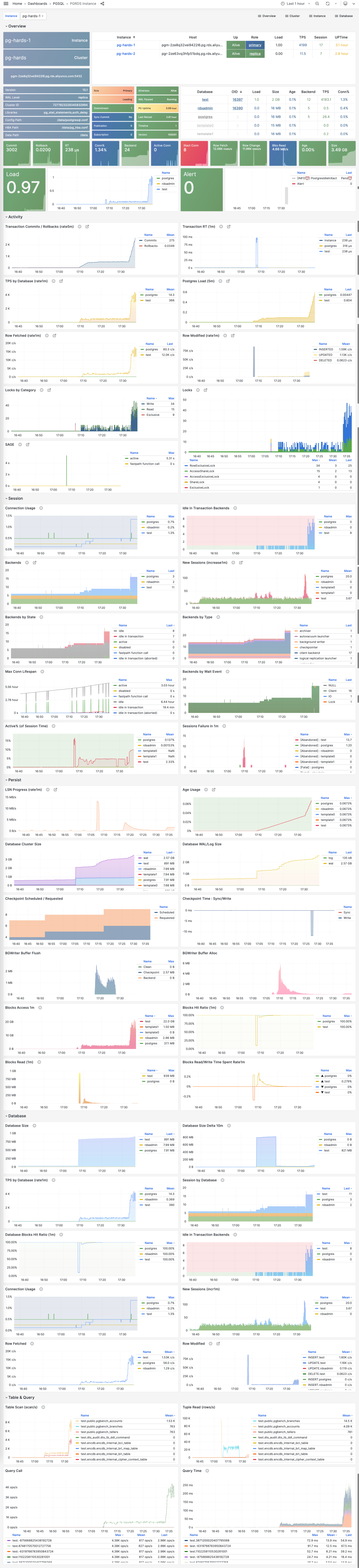Click info icon of first Connection Usage panel

tap(41, 508)
